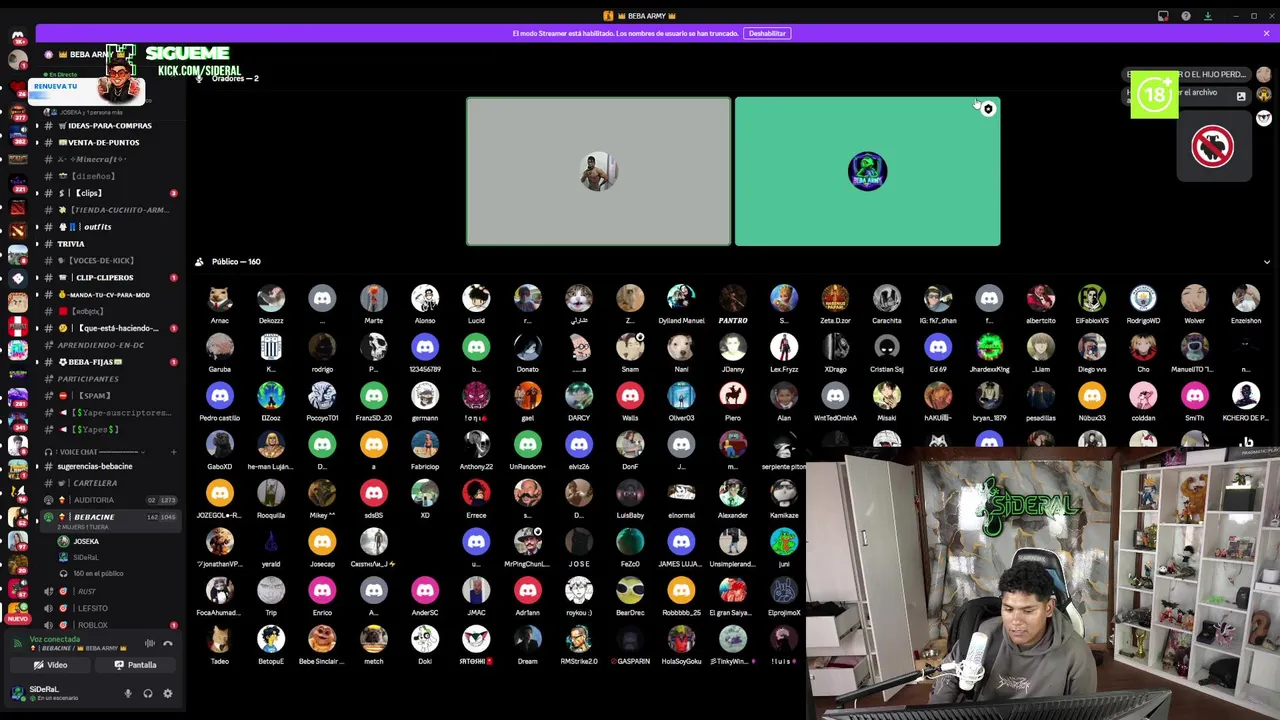Click the green download update icon

click(1207, 16)
